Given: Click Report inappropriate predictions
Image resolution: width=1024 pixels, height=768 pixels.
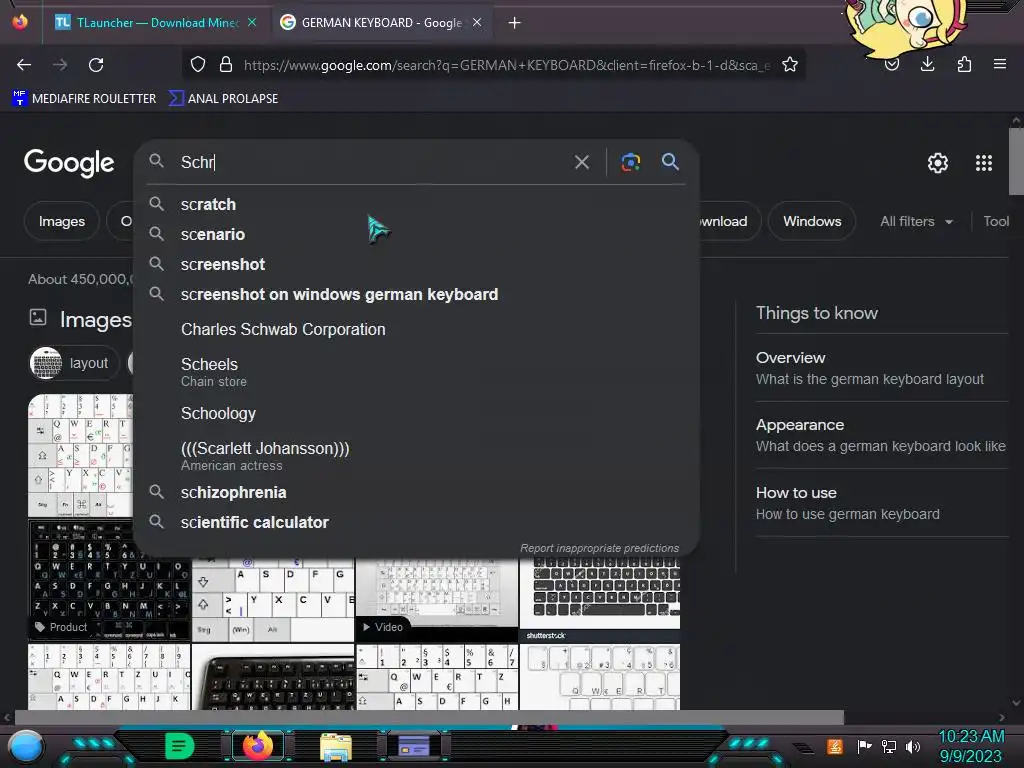Looking at the screenshot, I should pyautogui.click(x=599, y=548).
